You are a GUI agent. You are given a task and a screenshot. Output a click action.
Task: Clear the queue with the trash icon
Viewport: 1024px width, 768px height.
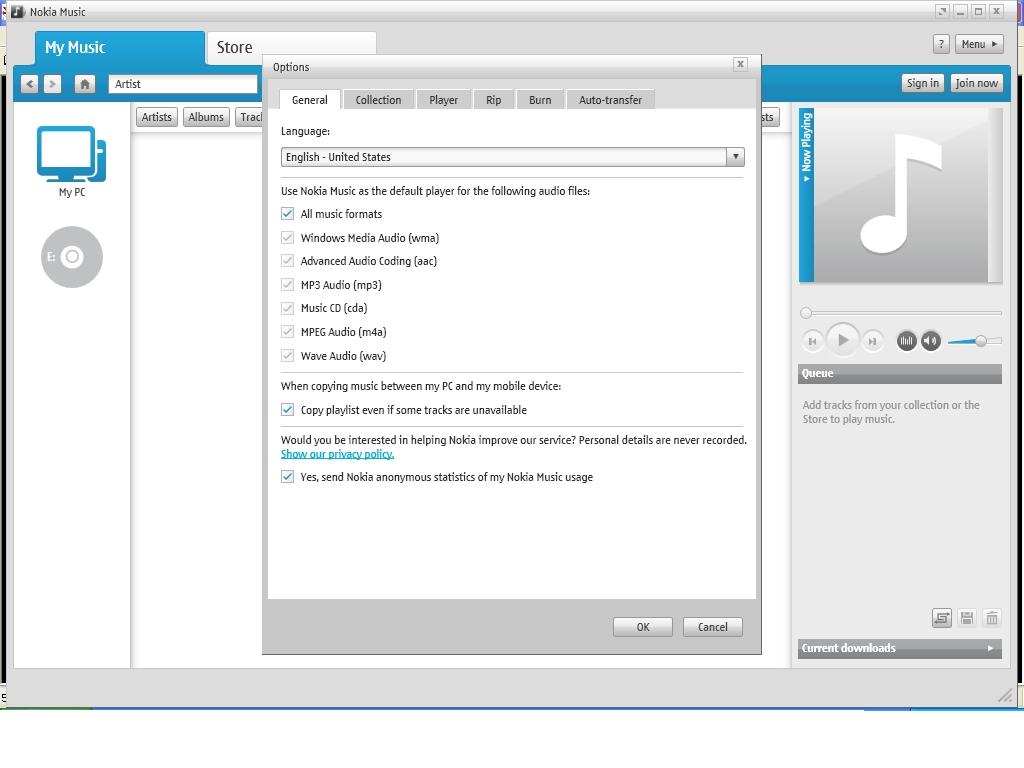coord(992,618)
